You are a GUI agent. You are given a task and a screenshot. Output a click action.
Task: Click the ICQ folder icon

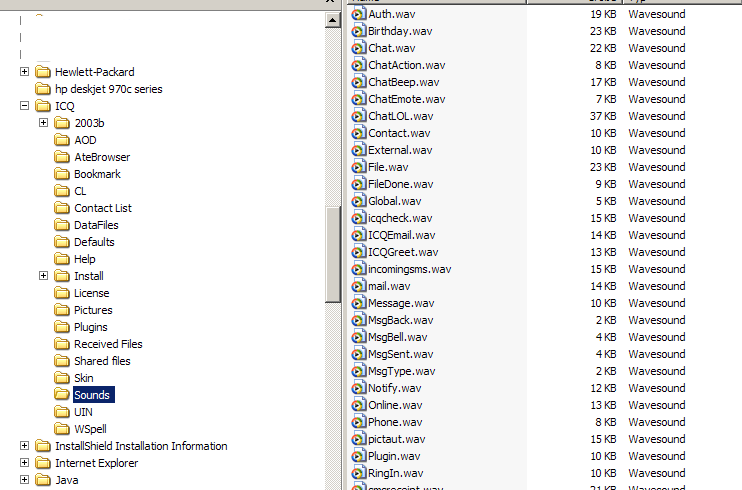[x=43, y=106]
